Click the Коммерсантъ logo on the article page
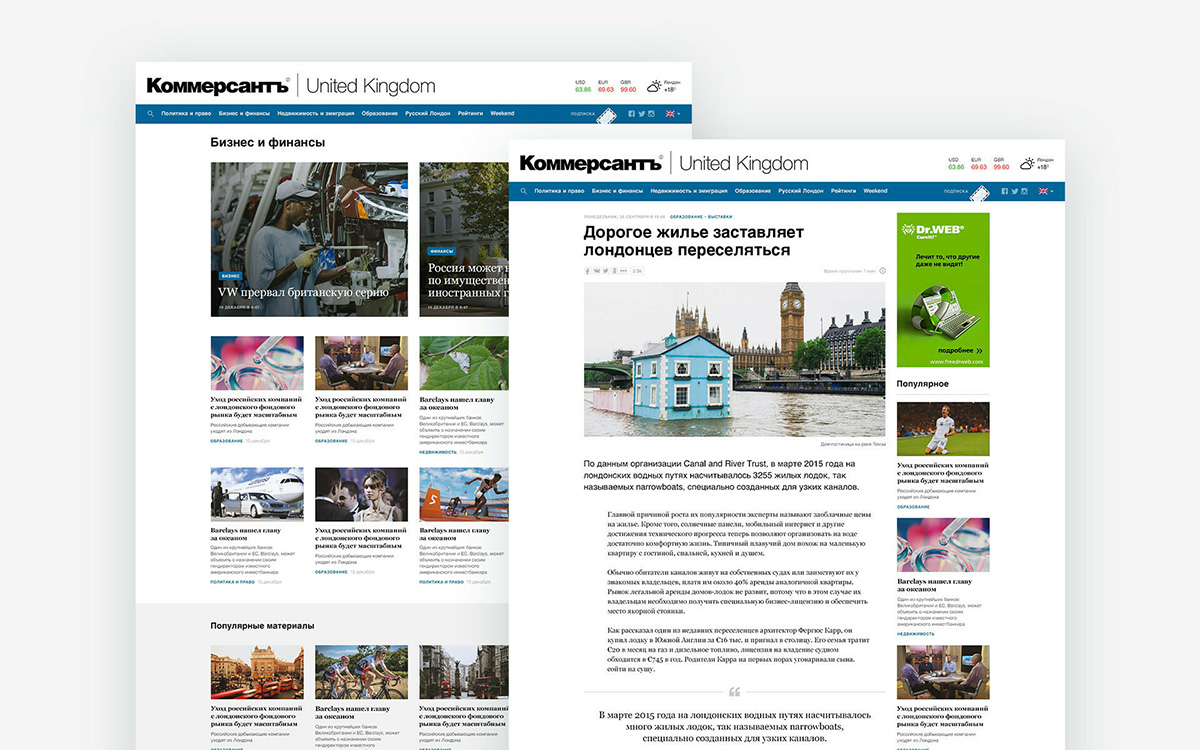The height and width of the screenshot is (750, 1200). pyautogui.click(x=591, y=163)
